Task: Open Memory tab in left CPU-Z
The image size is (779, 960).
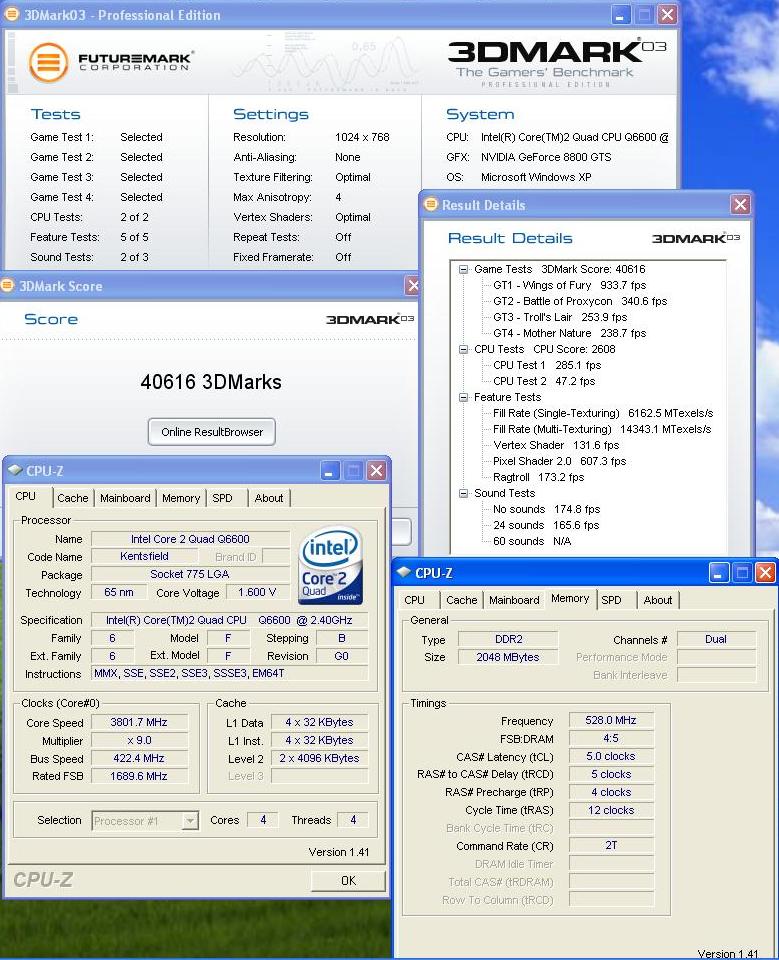Action: click(181, 498)
